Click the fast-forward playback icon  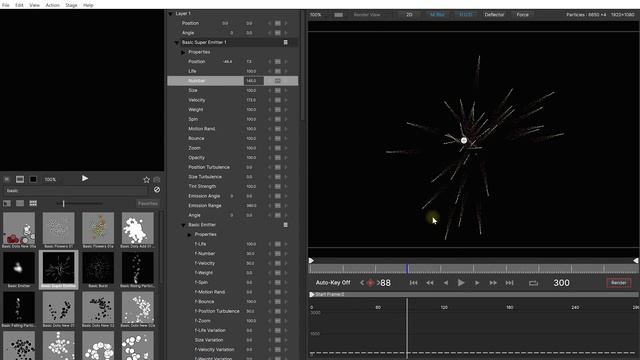pos(493,283)
